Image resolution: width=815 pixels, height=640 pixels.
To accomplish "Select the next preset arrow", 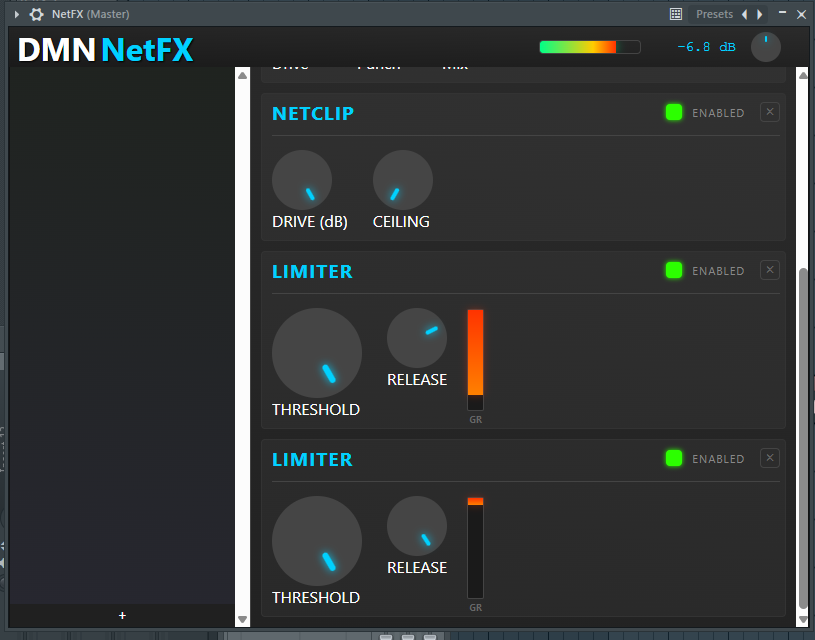I will click(760, 14).
